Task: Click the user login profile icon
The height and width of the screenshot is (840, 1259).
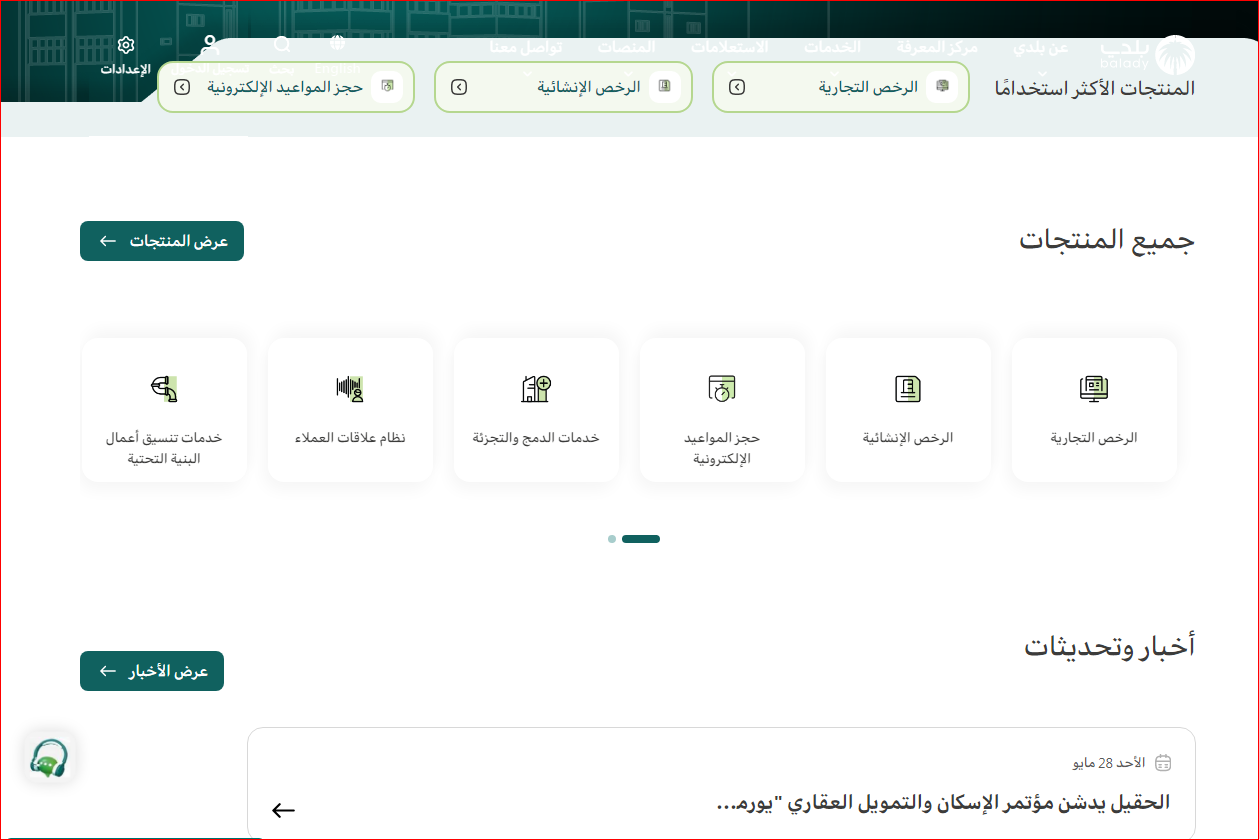Action: pos(210,45)
